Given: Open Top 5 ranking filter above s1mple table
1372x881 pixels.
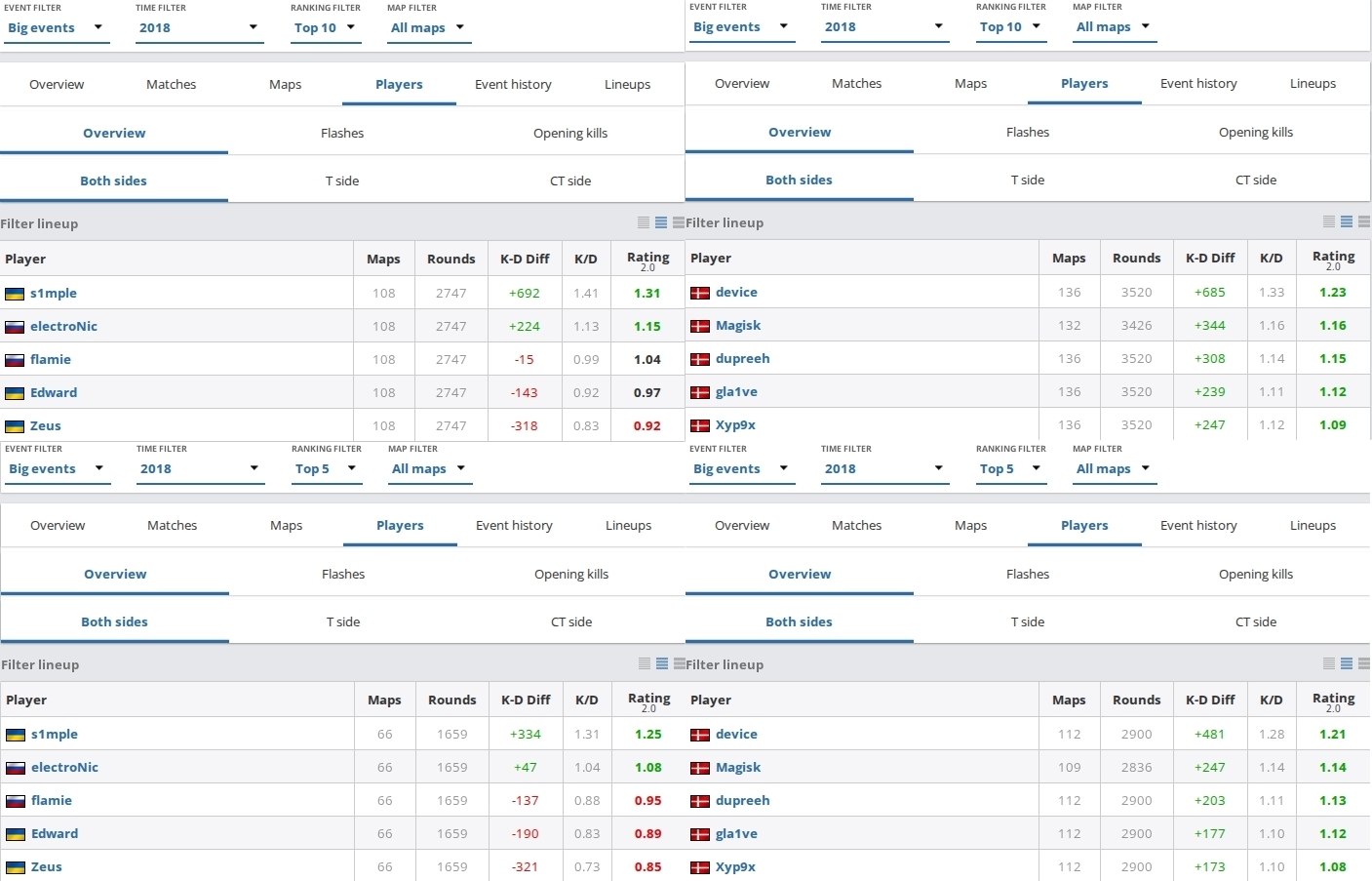Looking at the screenshot, I should (x=327, y=469).
